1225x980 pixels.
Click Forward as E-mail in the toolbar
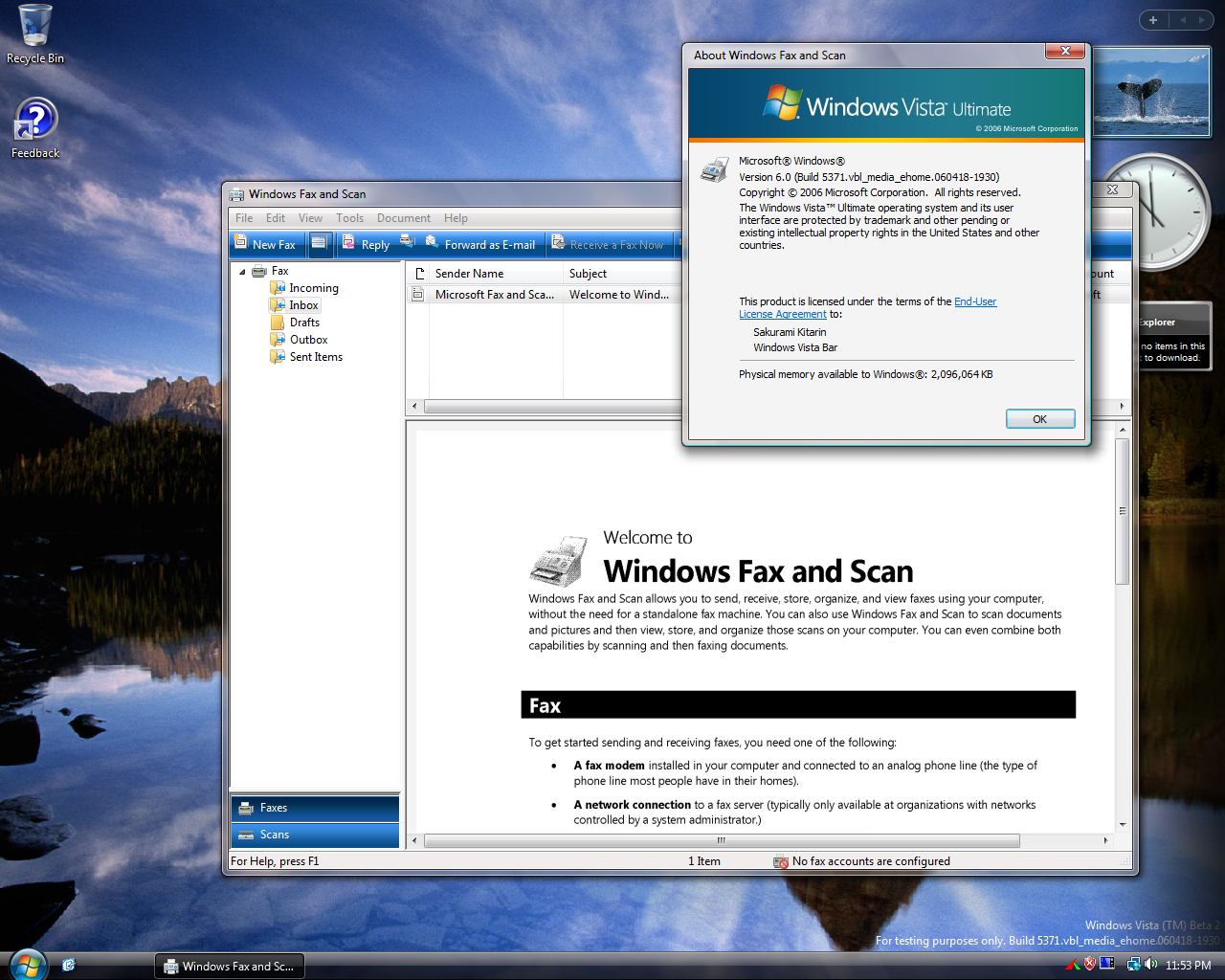click(x=480, y=244)
